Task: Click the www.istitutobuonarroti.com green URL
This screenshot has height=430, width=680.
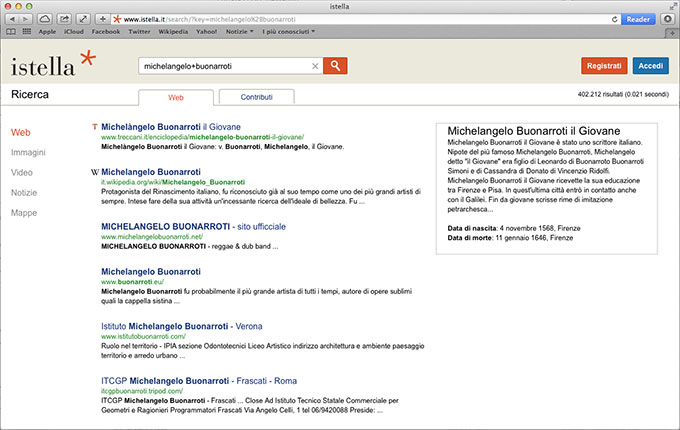Action: coord(143,336)
